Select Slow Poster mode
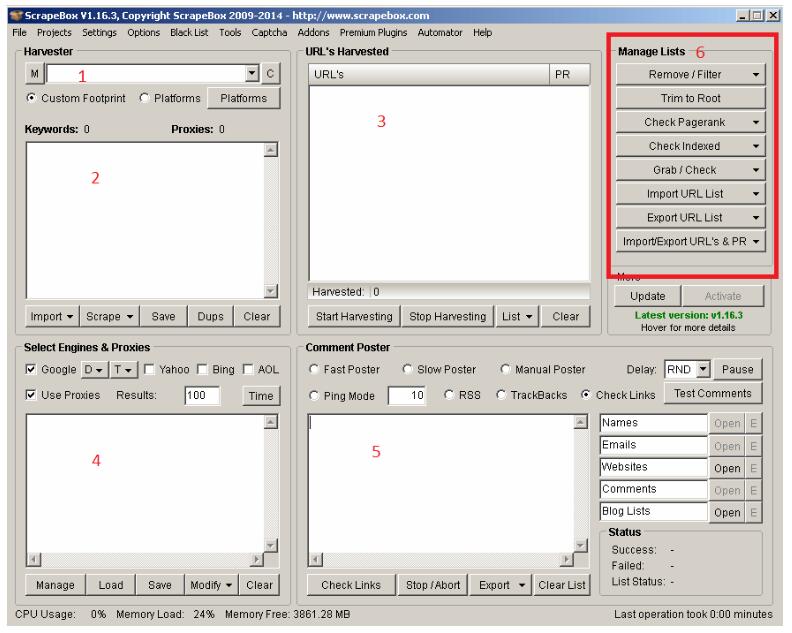Viewport: 792px width, 633px height. point(407,369)
